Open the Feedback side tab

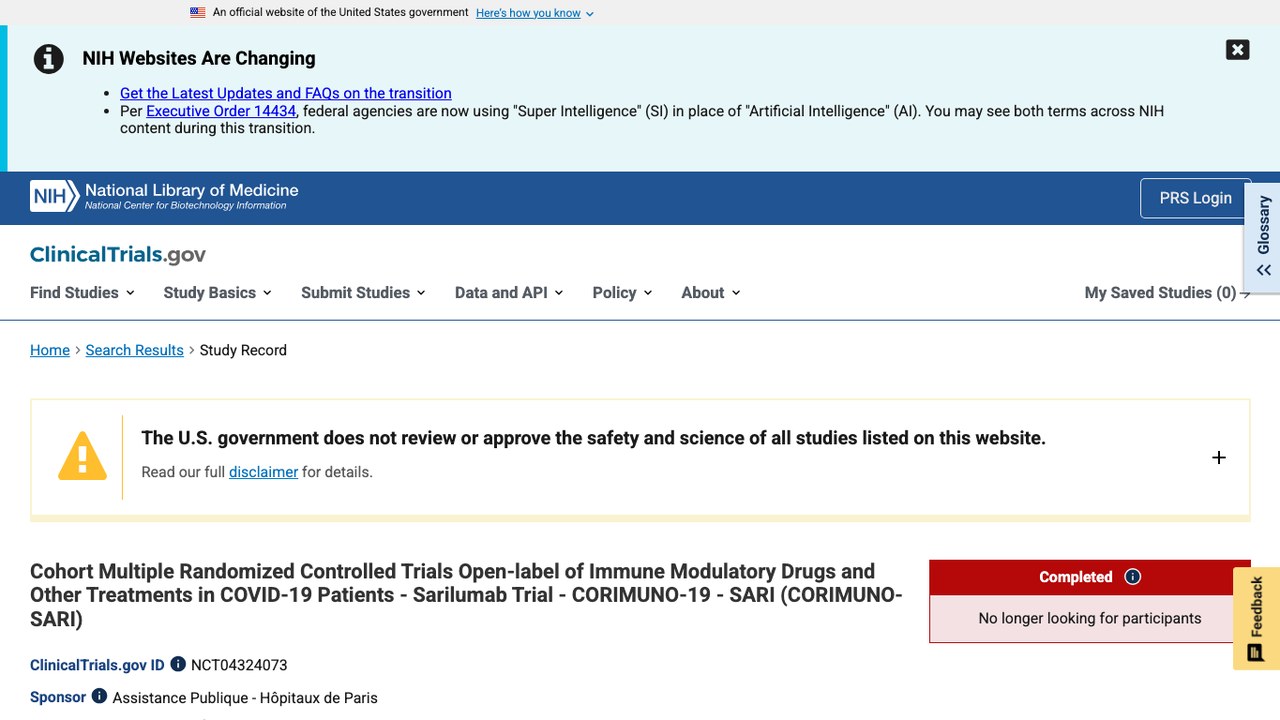click(1257, 618)
